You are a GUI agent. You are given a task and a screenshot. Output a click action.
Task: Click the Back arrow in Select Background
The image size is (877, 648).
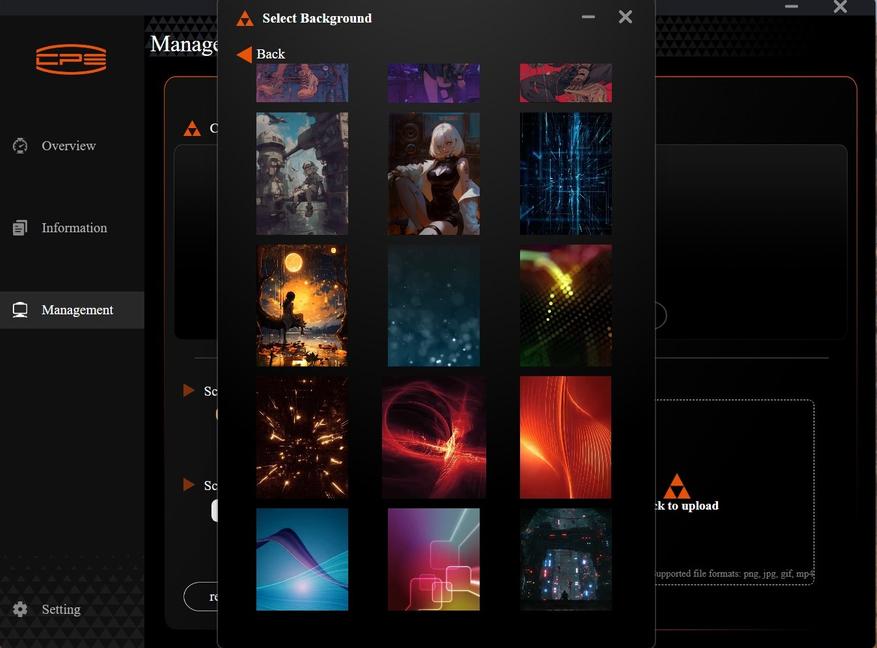pyautogui.click(x=244, y=54)
